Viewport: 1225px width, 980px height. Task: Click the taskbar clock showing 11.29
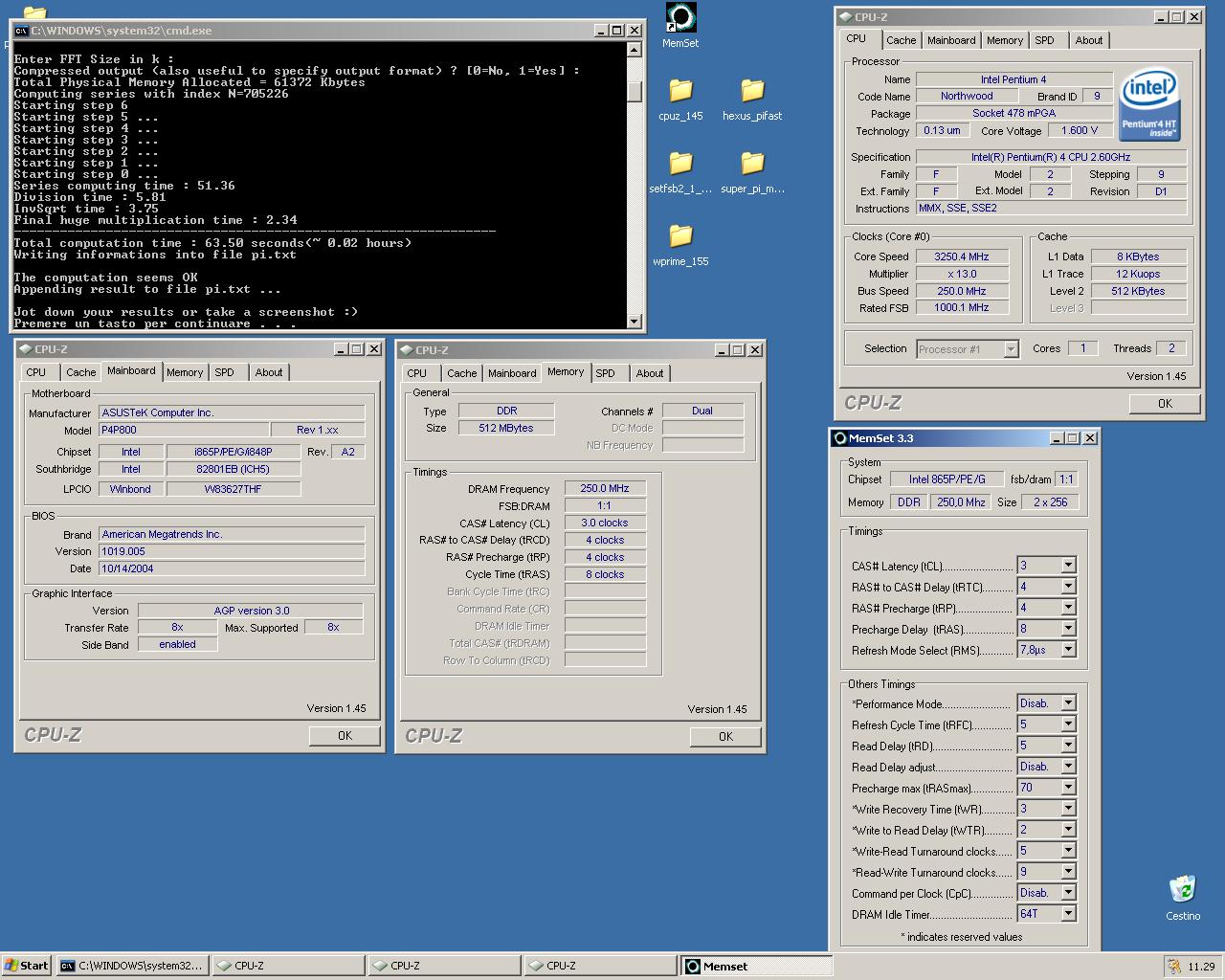(1201, 967)
